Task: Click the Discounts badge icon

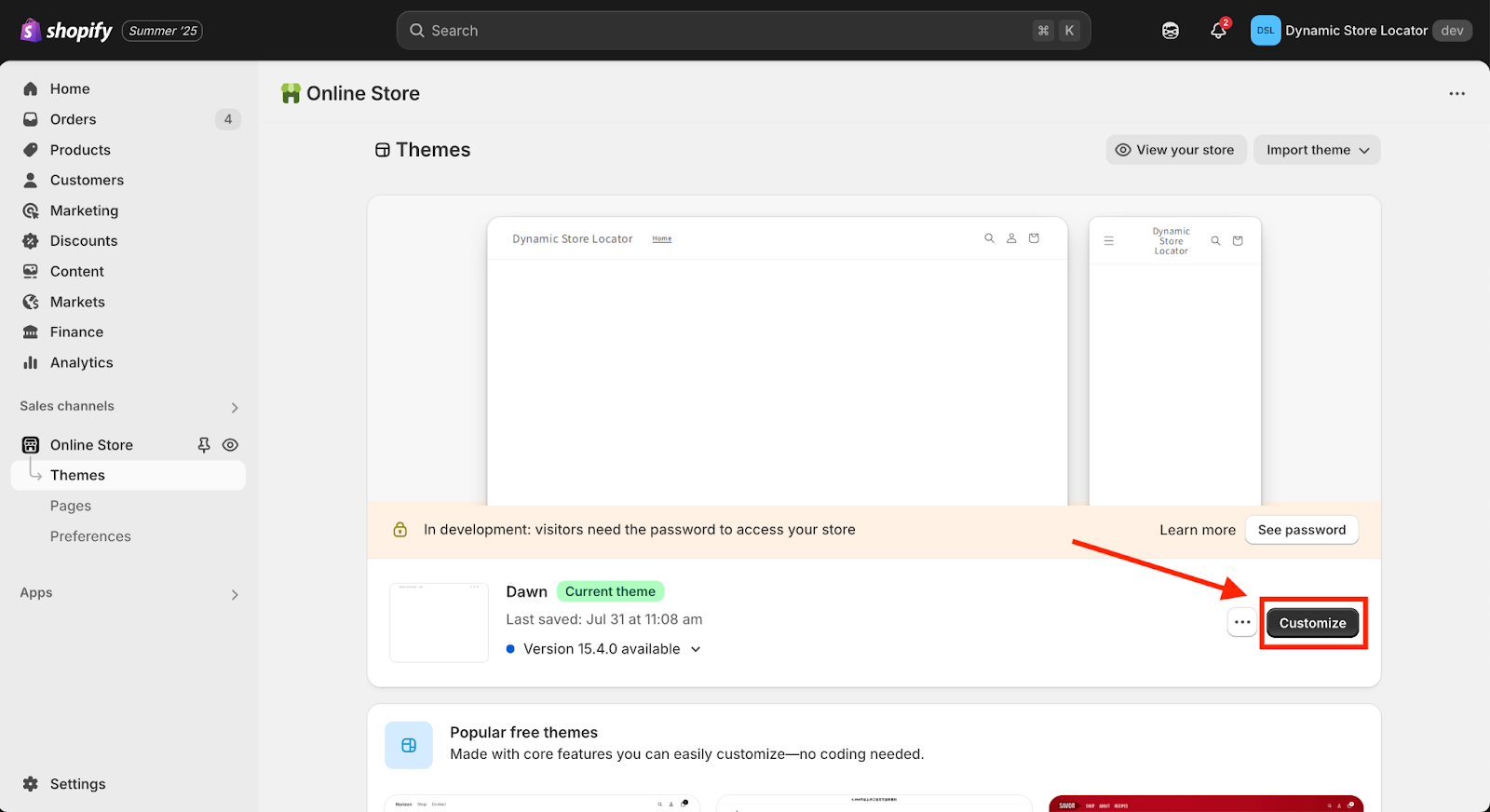Action: pos(31,240)
